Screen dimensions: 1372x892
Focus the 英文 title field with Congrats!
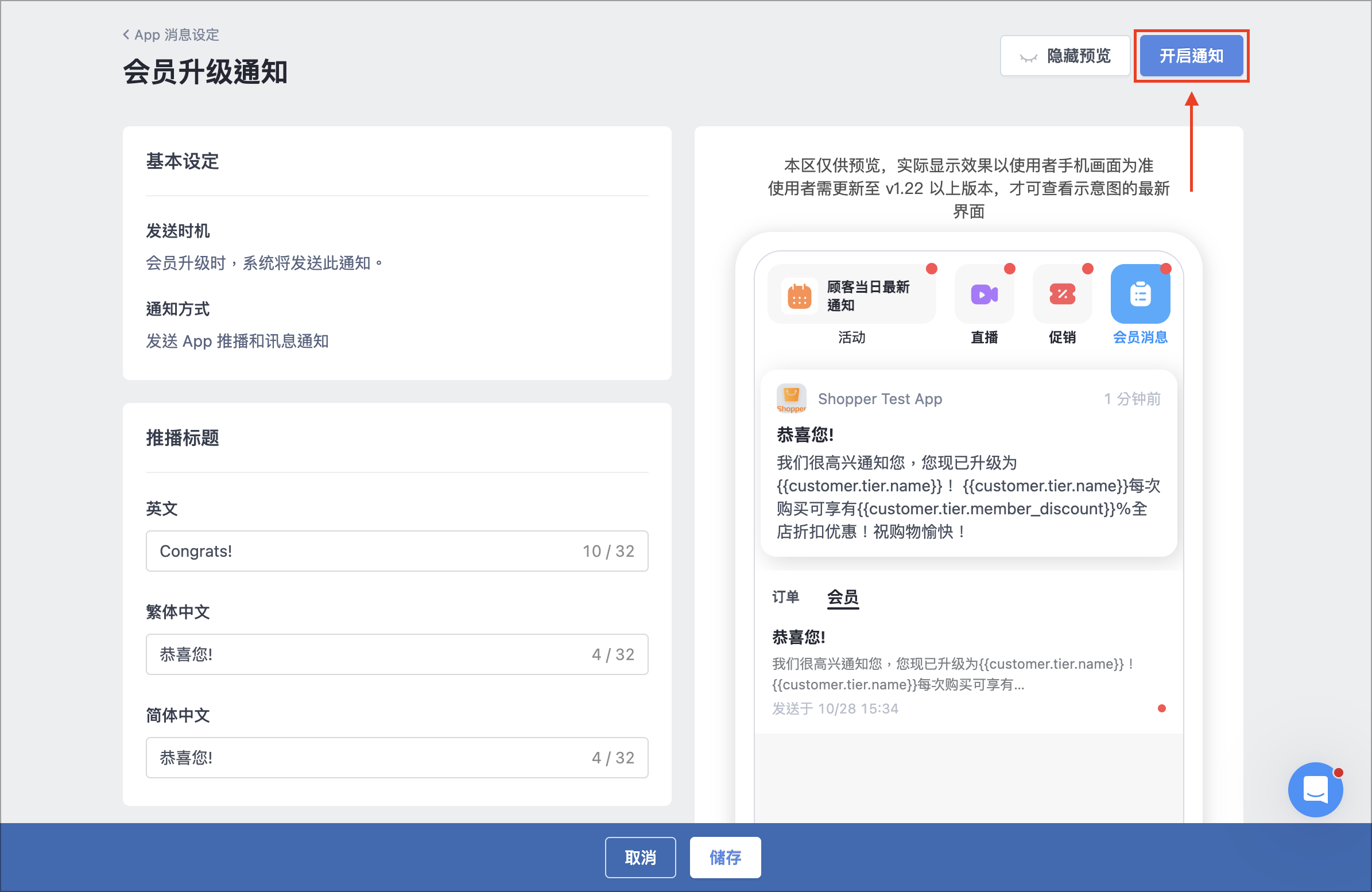tap(397, 550)
